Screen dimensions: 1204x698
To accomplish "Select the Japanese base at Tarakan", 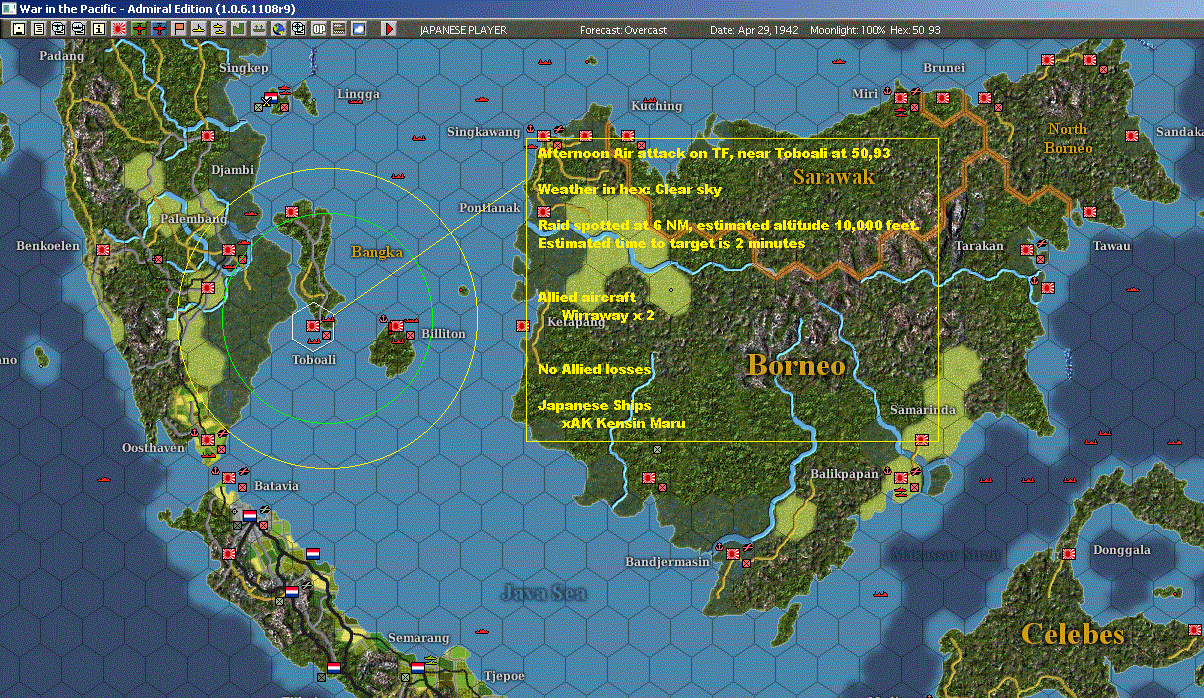I will [x=1026, y=249].
